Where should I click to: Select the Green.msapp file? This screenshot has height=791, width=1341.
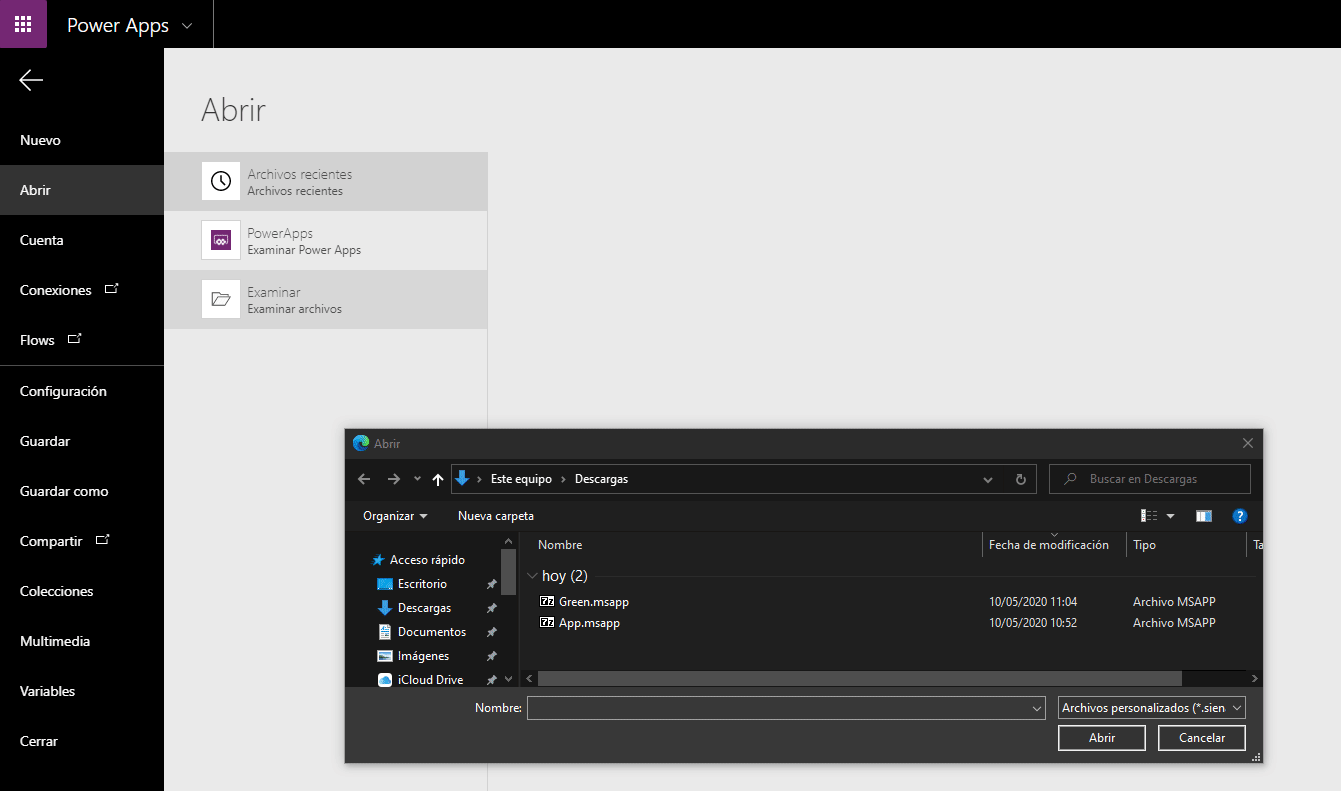point(593,602)
